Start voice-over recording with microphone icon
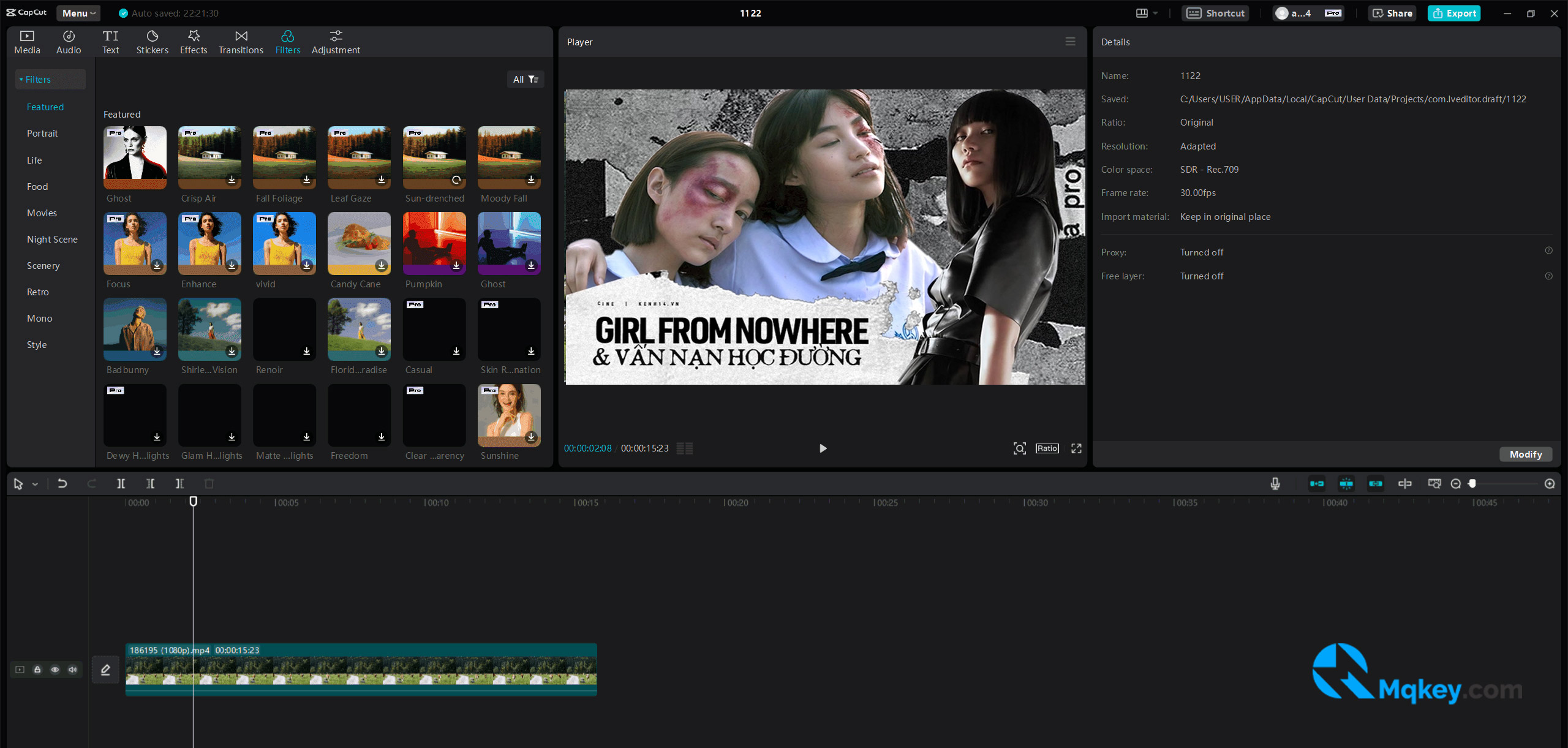1568x748 pixels. (1275, 483)
